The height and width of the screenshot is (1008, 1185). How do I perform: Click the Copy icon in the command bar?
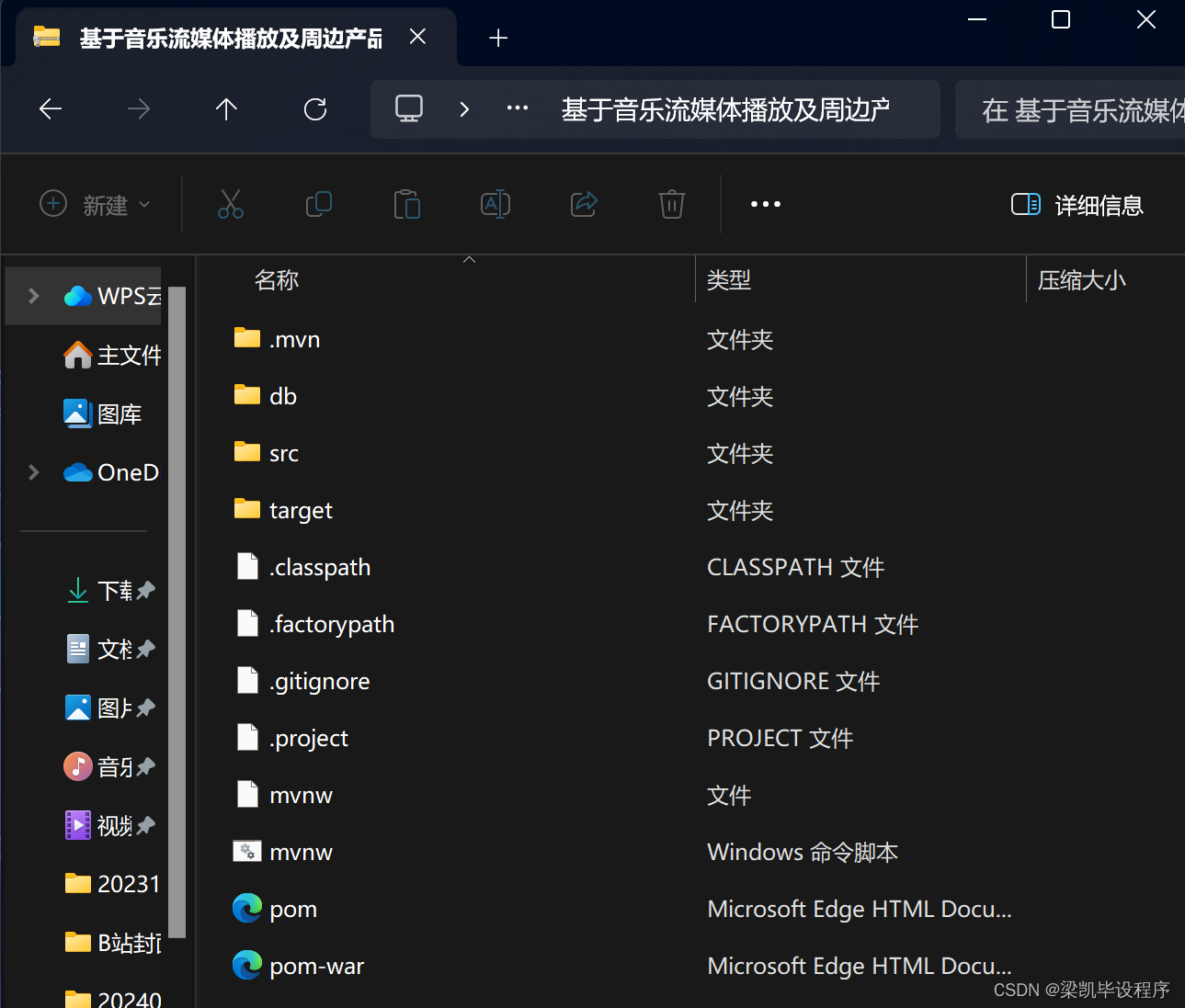point(319,204)
